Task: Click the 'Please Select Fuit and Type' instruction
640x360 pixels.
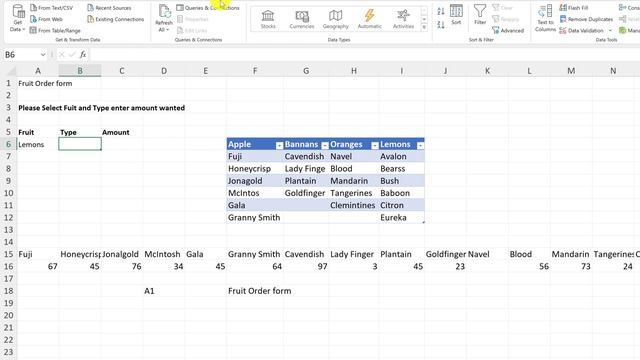Action: click(x=102, y=108)
